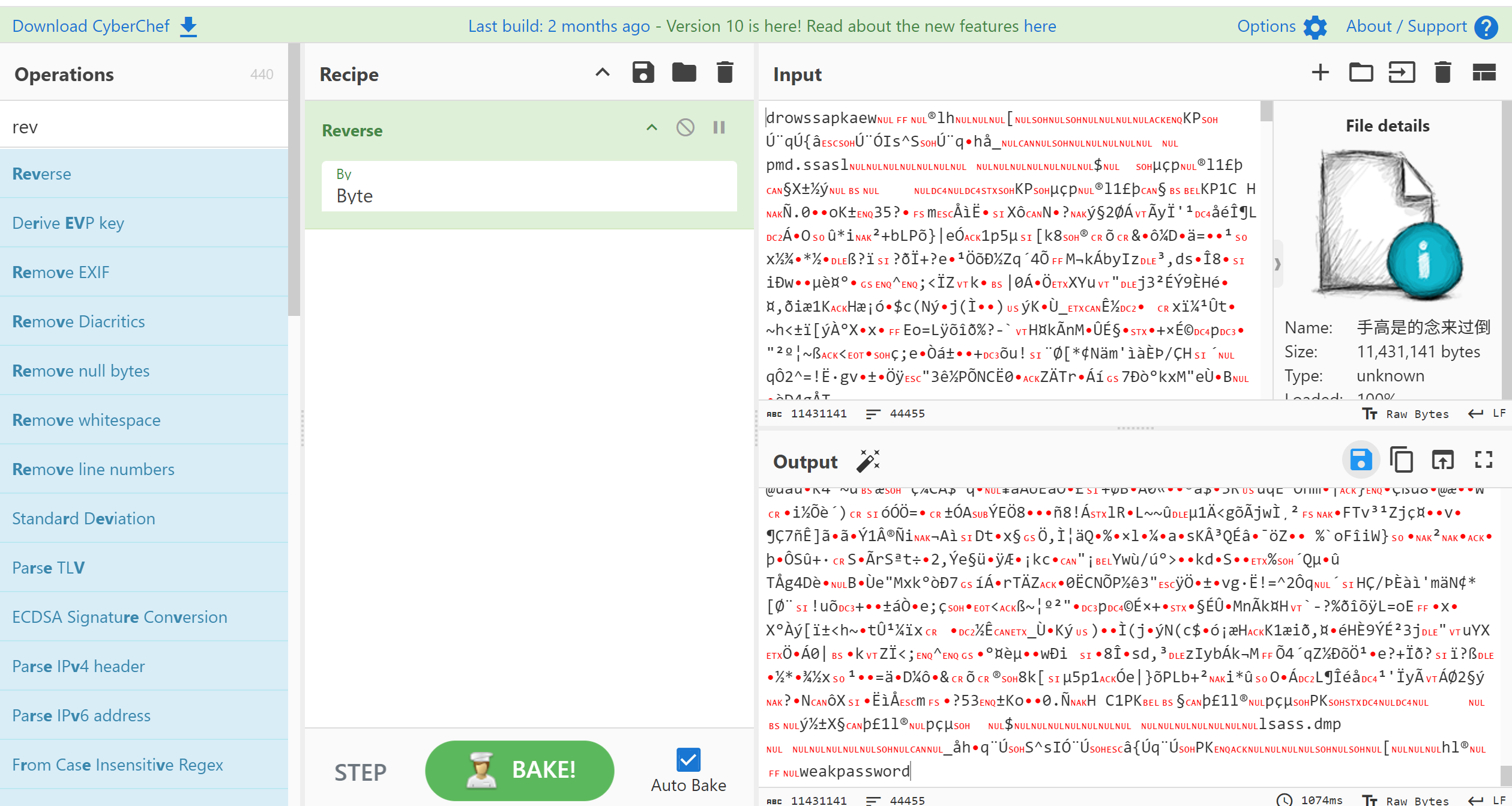The height and width of the screenshot is (806, 1512).
Task: Select From Case Insensitive Regex operation
Action: 144,765
